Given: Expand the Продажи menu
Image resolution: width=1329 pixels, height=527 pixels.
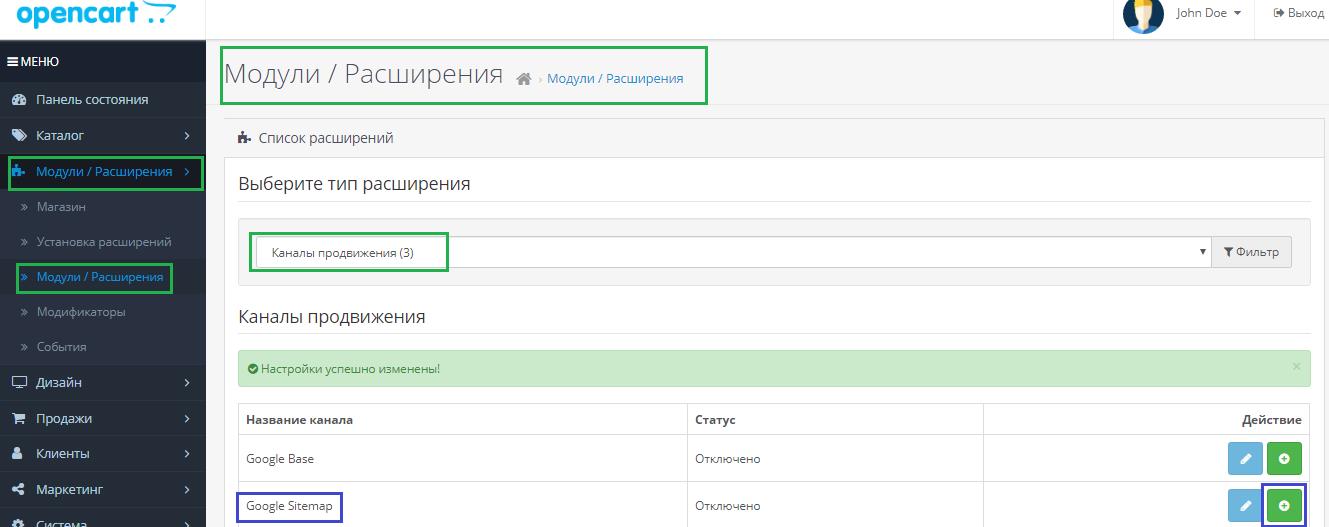Looking at the screenshot, I should [x=102, y=418].
